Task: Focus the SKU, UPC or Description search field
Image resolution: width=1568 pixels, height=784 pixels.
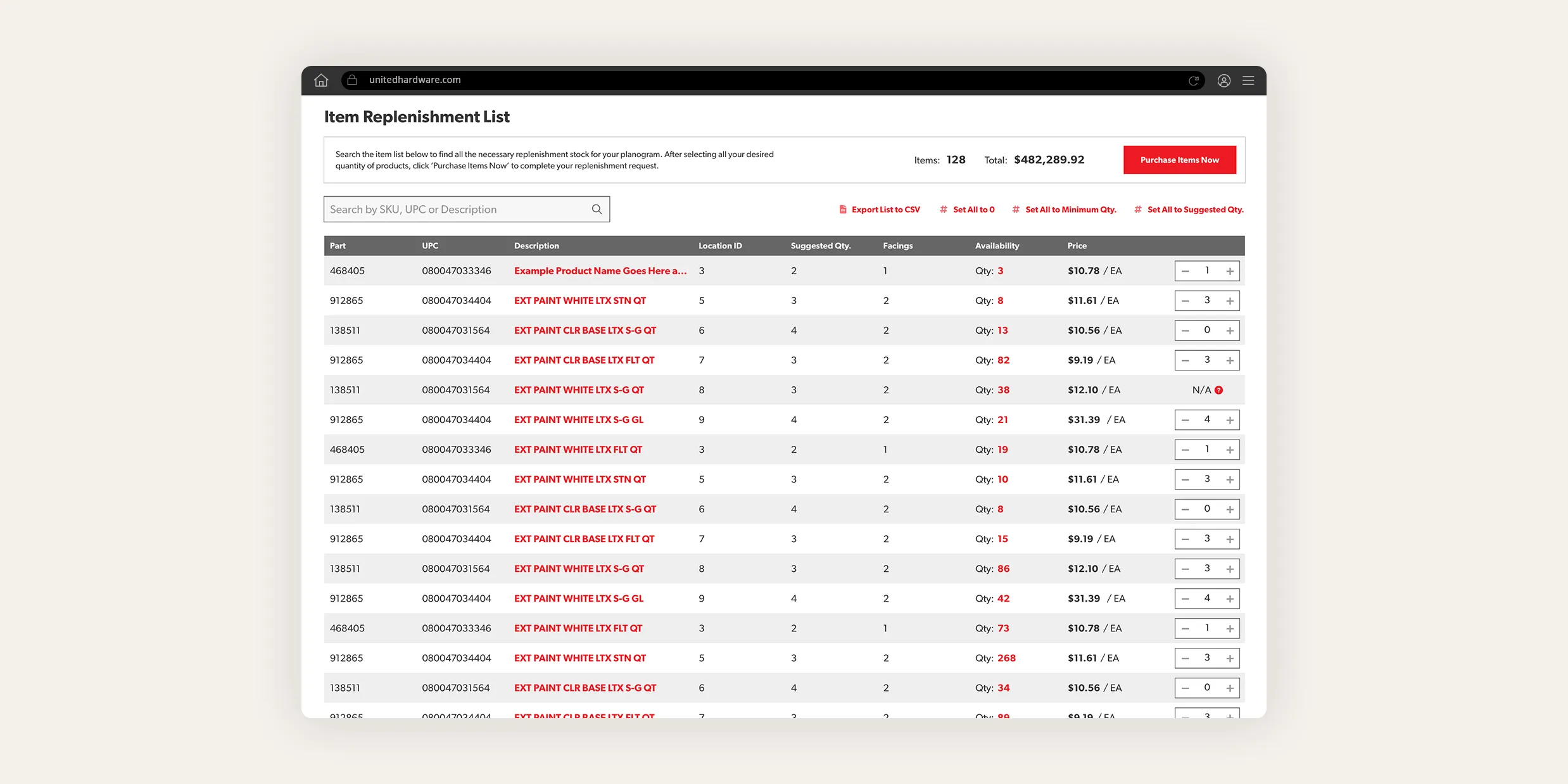Action: 467,210
